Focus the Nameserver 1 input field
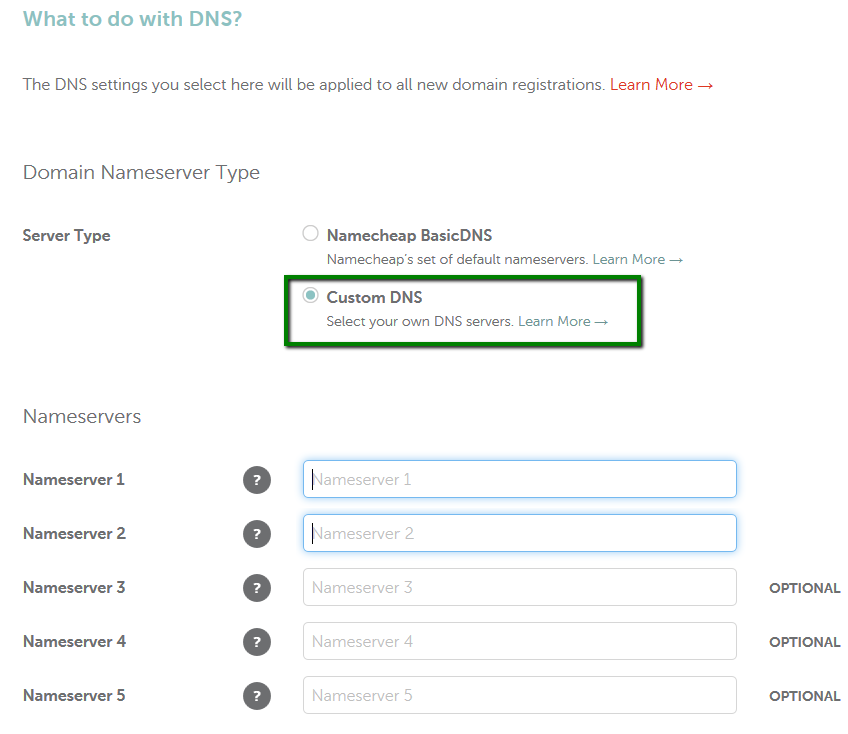 520,479
